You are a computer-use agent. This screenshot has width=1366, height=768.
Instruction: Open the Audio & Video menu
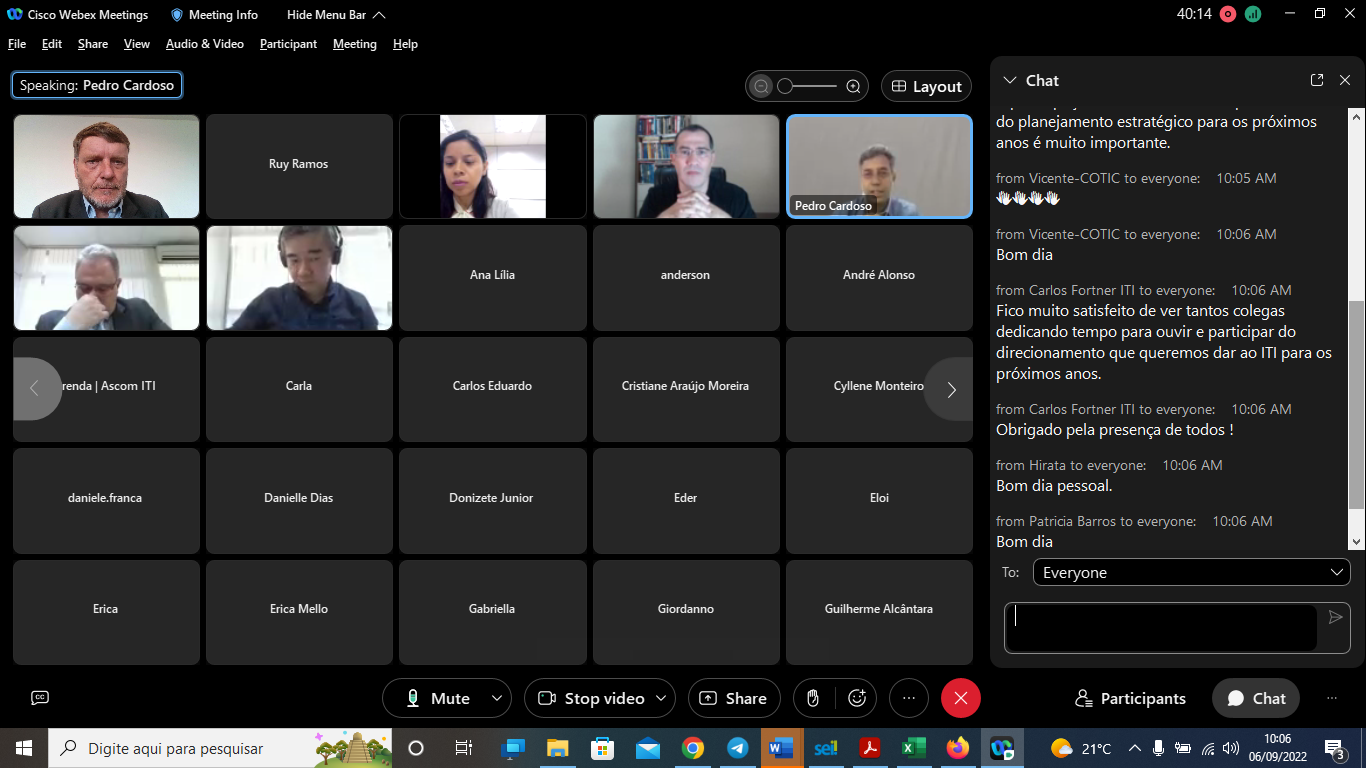coord(204,44)
